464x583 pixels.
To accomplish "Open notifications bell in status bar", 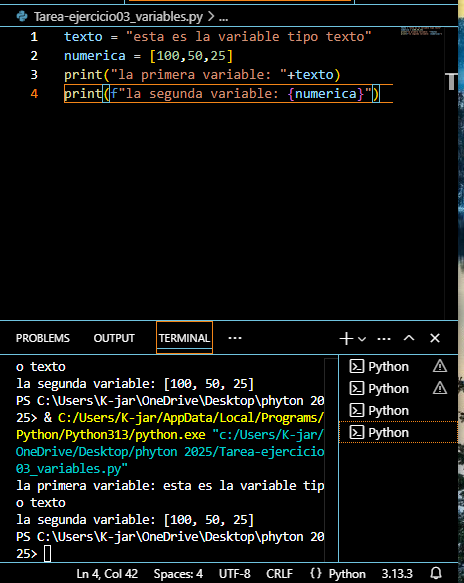I will (x=436, y=574).
